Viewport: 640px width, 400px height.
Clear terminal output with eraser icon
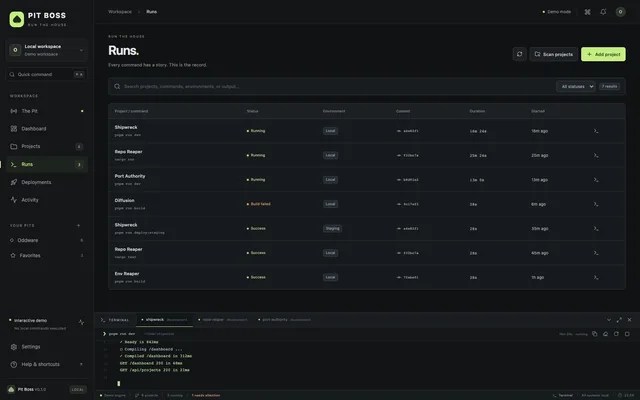605,334
